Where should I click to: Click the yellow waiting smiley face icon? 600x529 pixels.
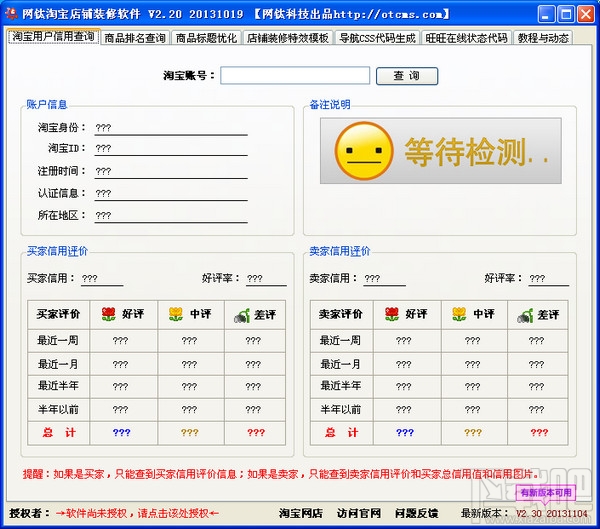click(364, 151)
